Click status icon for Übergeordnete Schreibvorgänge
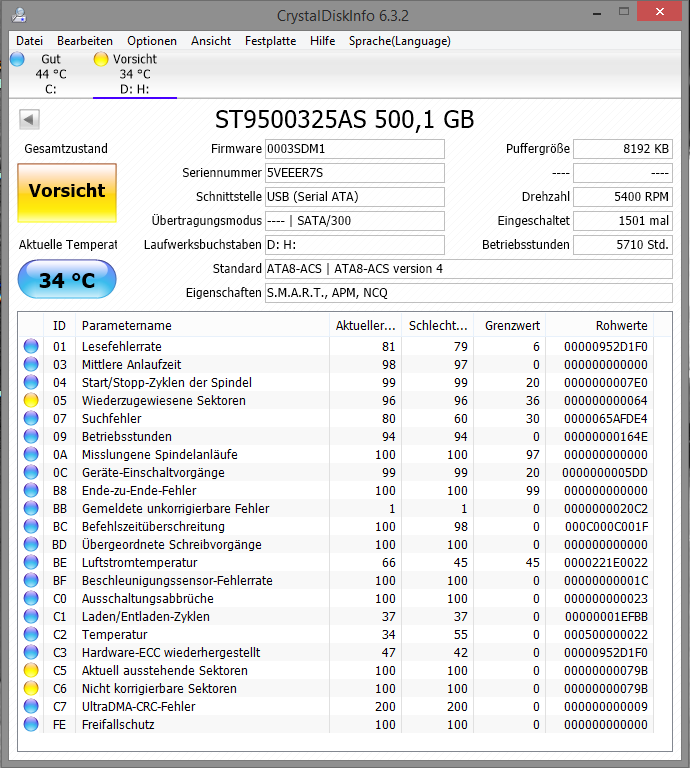Viewport: 690px width, 768px height. coord(31,545)
